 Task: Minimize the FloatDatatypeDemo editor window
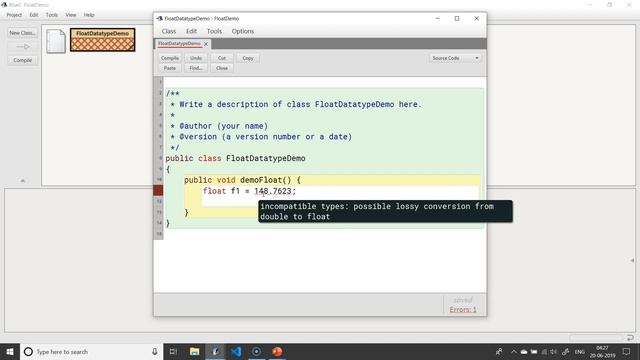[438, 18]
